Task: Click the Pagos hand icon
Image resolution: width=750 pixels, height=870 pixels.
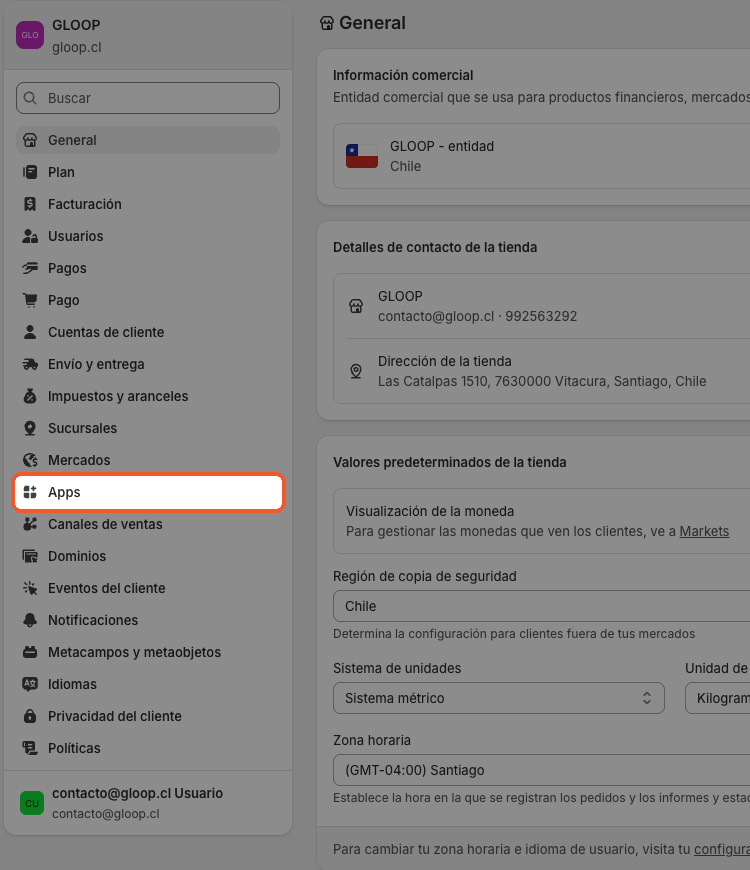Action: (x=30, y=268)
